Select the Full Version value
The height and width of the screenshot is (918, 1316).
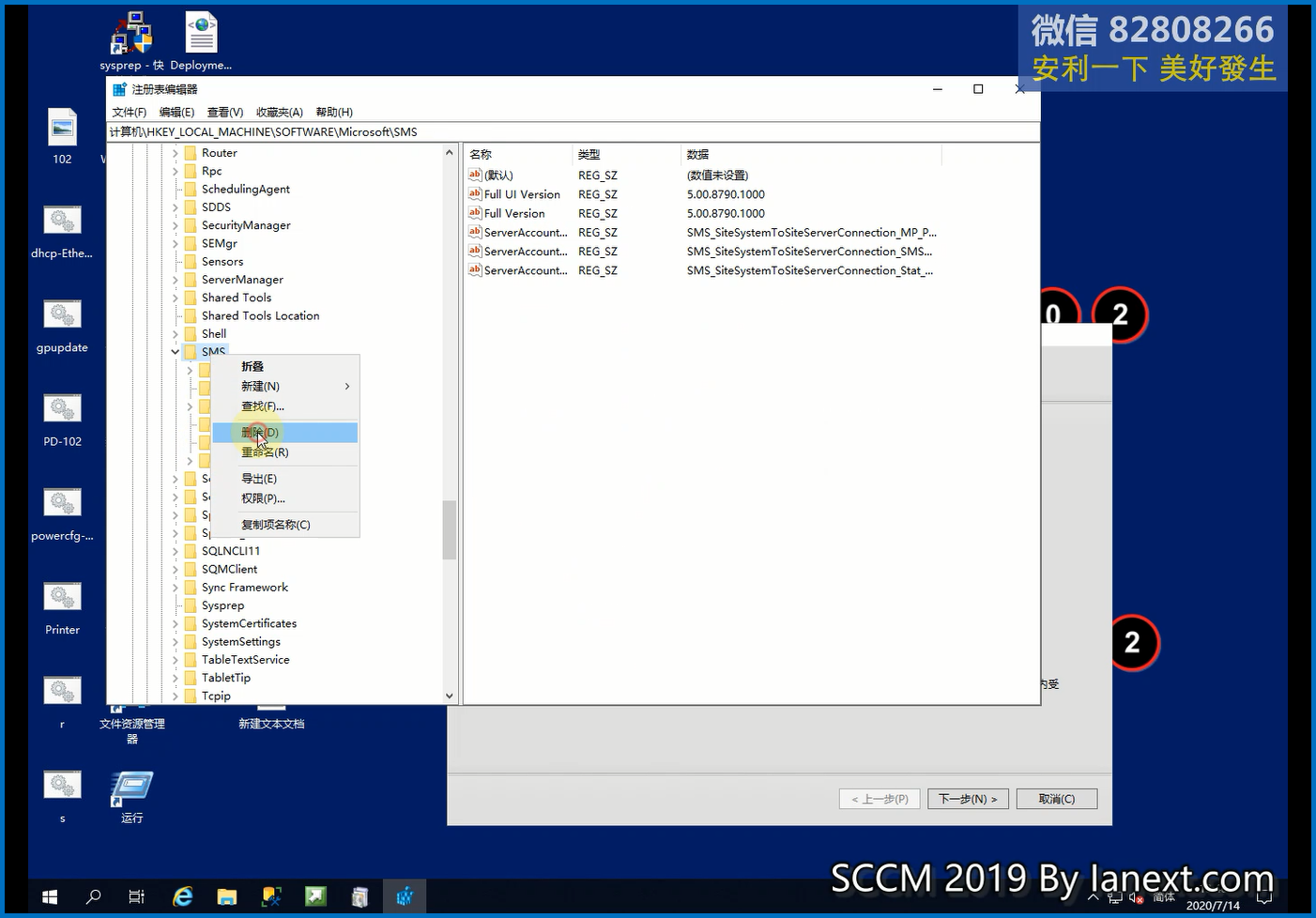tap(514, 213)
